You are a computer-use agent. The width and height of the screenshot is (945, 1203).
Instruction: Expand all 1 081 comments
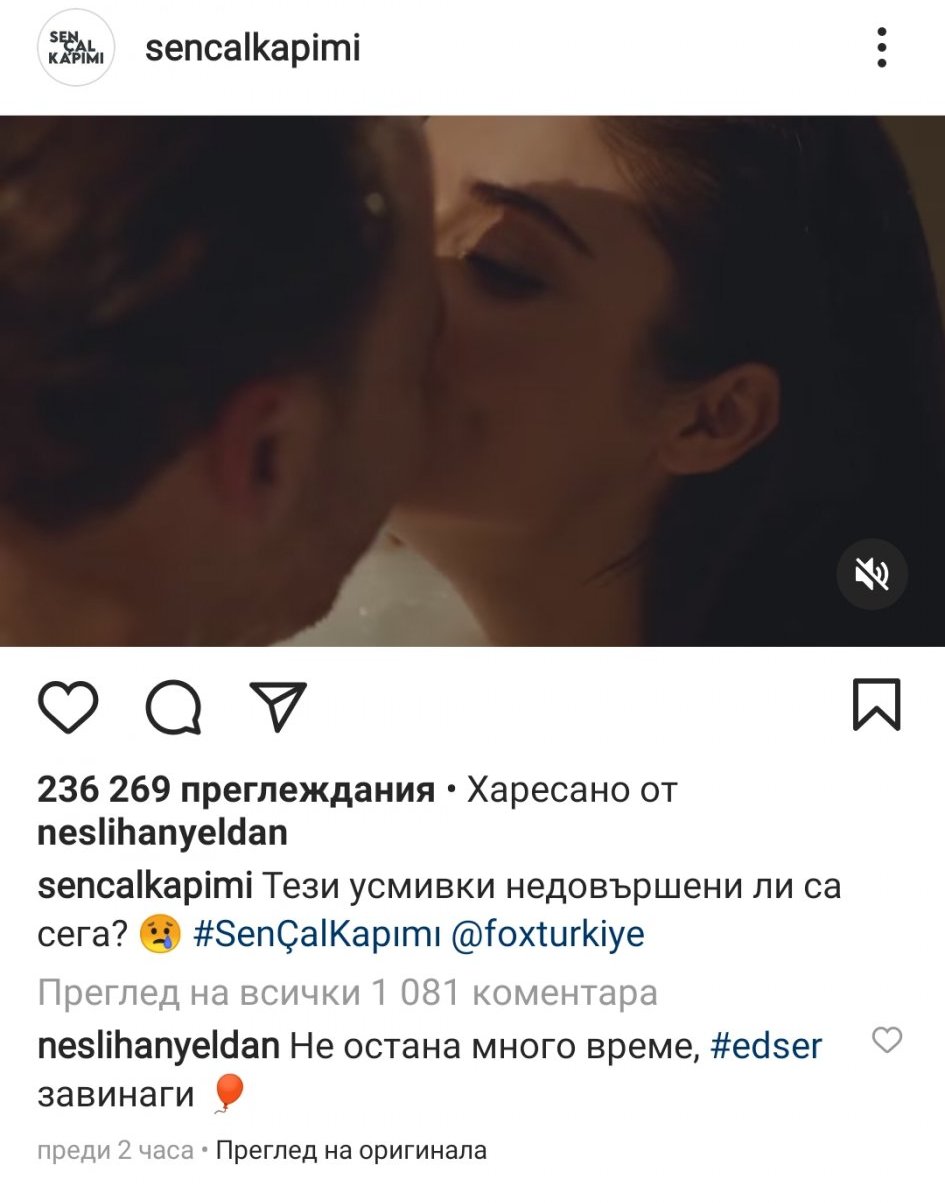click(347, 993)
